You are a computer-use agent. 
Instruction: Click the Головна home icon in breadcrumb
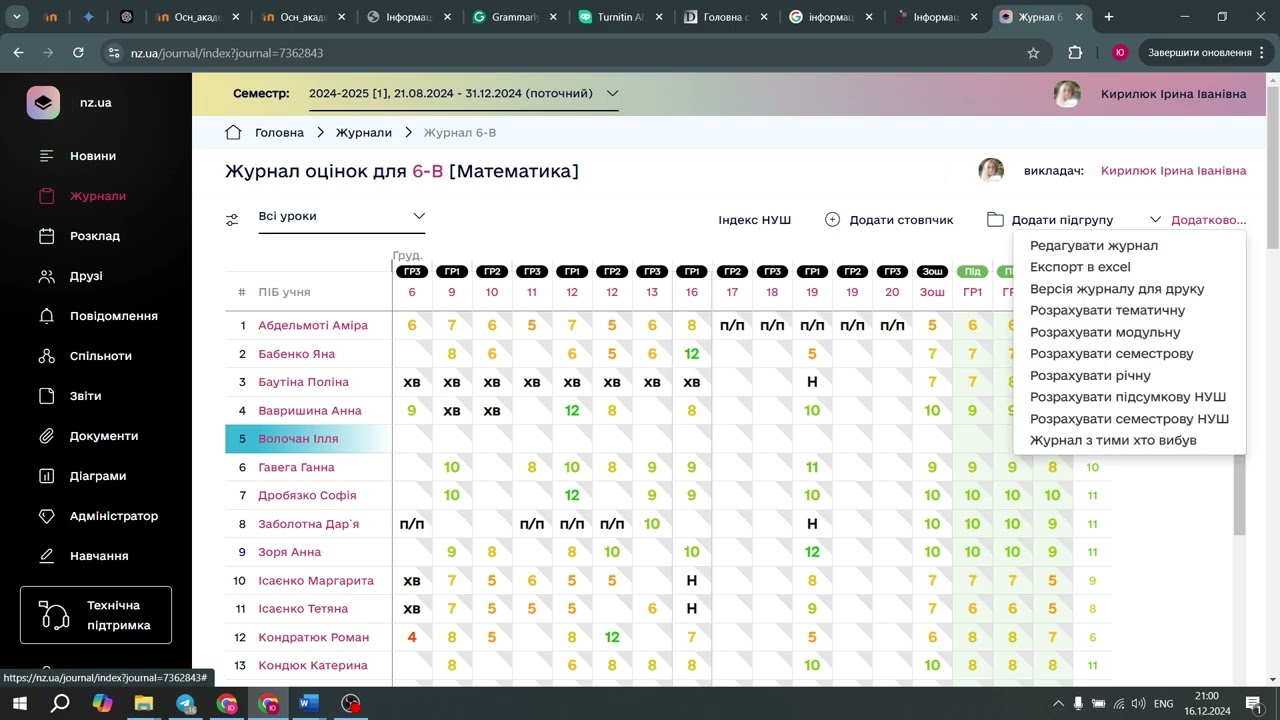point(233,133)
